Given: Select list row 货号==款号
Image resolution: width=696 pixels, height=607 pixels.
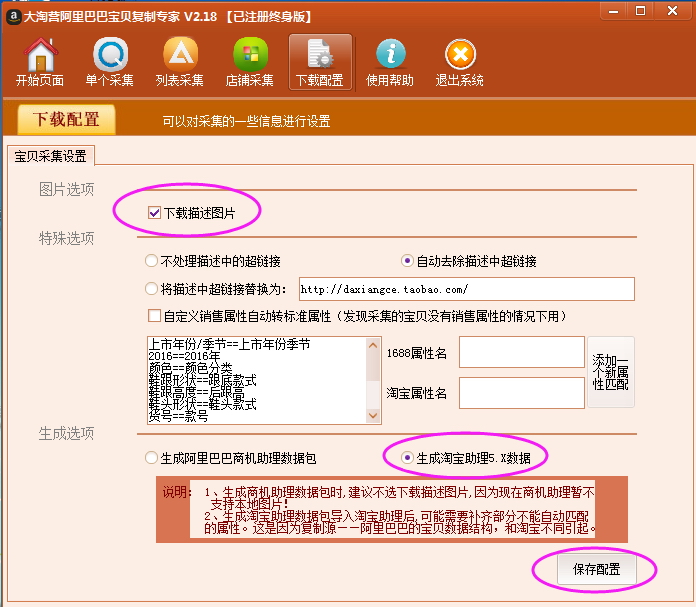Looking at the screenshot, I should pyautogui.click(x=178, y=416).
